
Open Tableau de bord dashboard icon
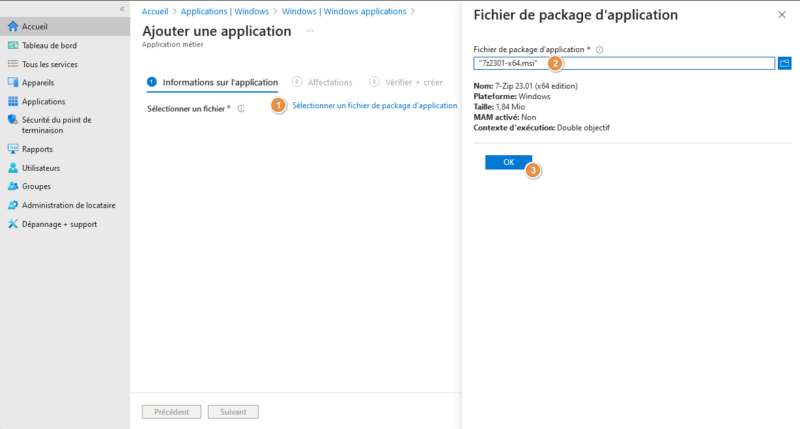(13, 45)
